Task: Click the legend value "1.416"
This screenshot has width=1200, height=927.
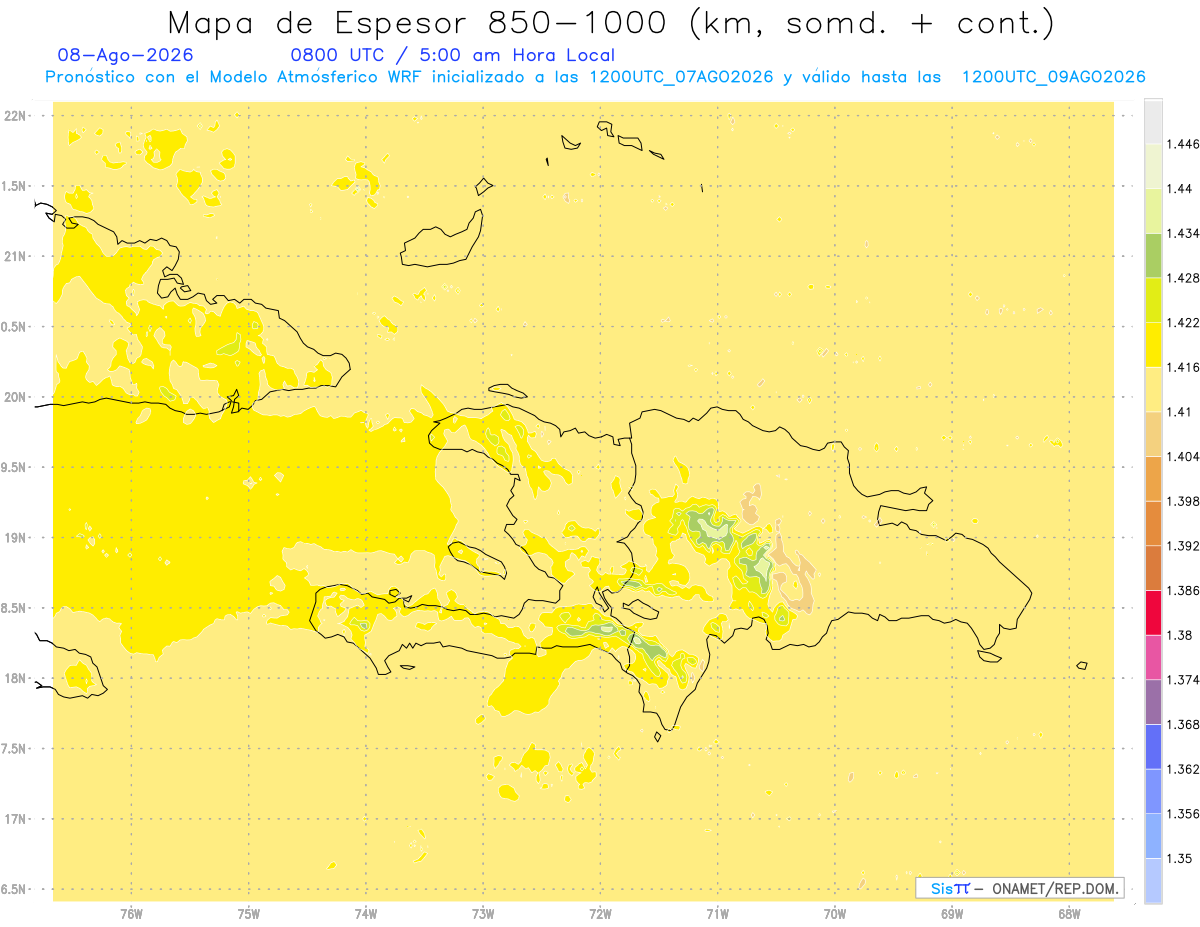Action: click(x=1183, y=367)
